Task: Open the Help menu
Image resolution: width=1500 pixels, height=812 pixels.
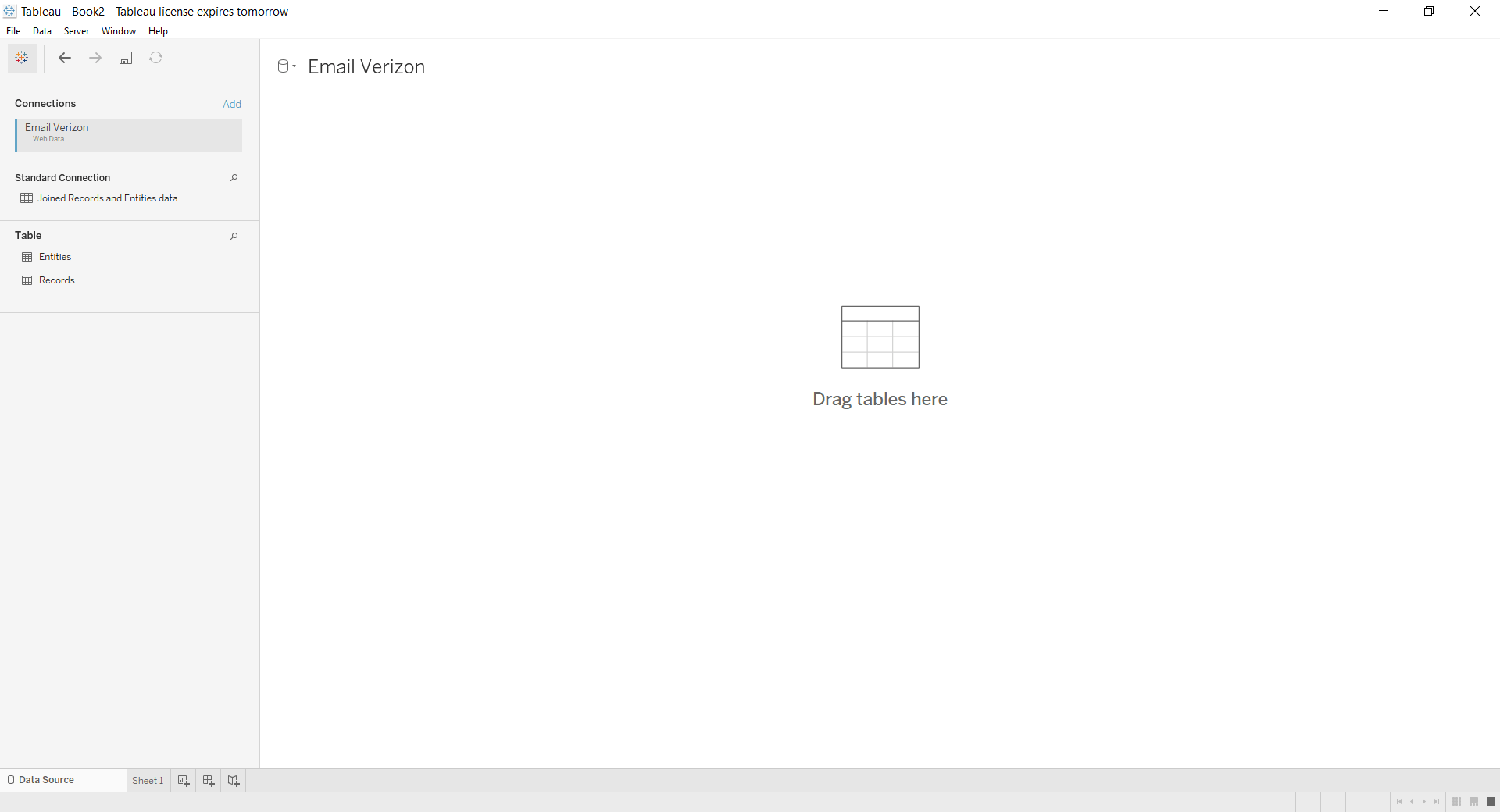Action: (158, 31)
